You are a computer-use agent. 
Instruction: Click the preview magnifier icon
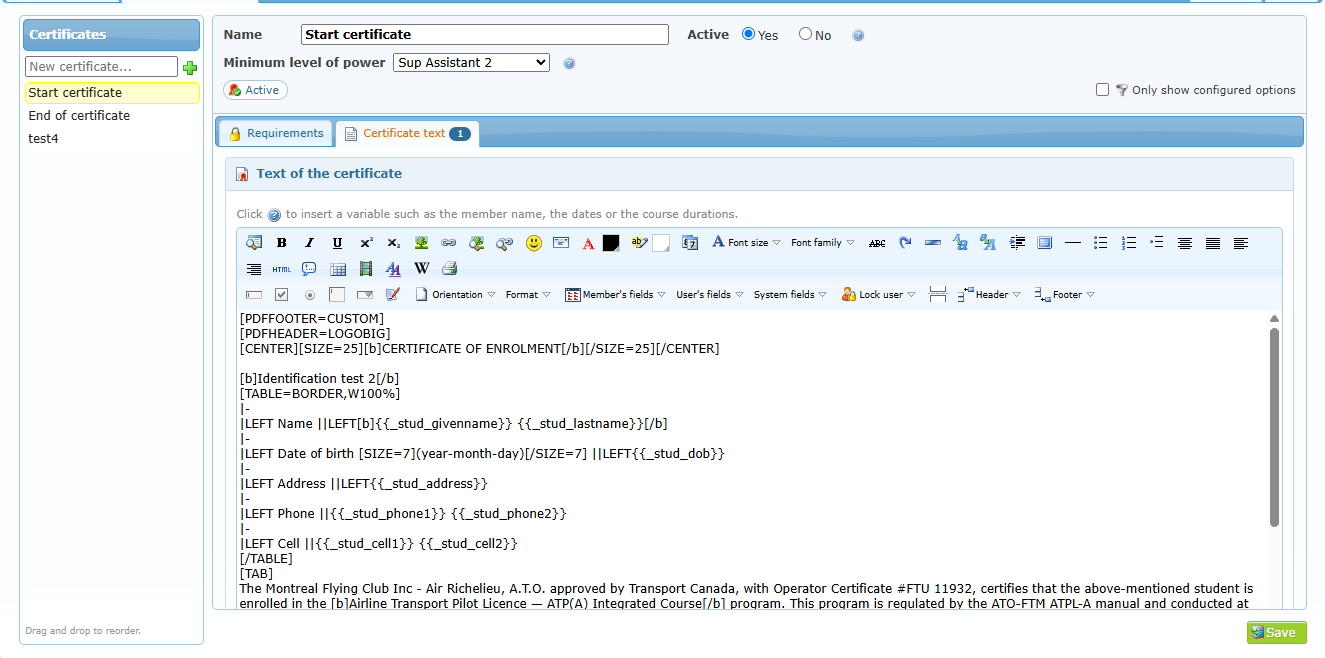point(254,243)
